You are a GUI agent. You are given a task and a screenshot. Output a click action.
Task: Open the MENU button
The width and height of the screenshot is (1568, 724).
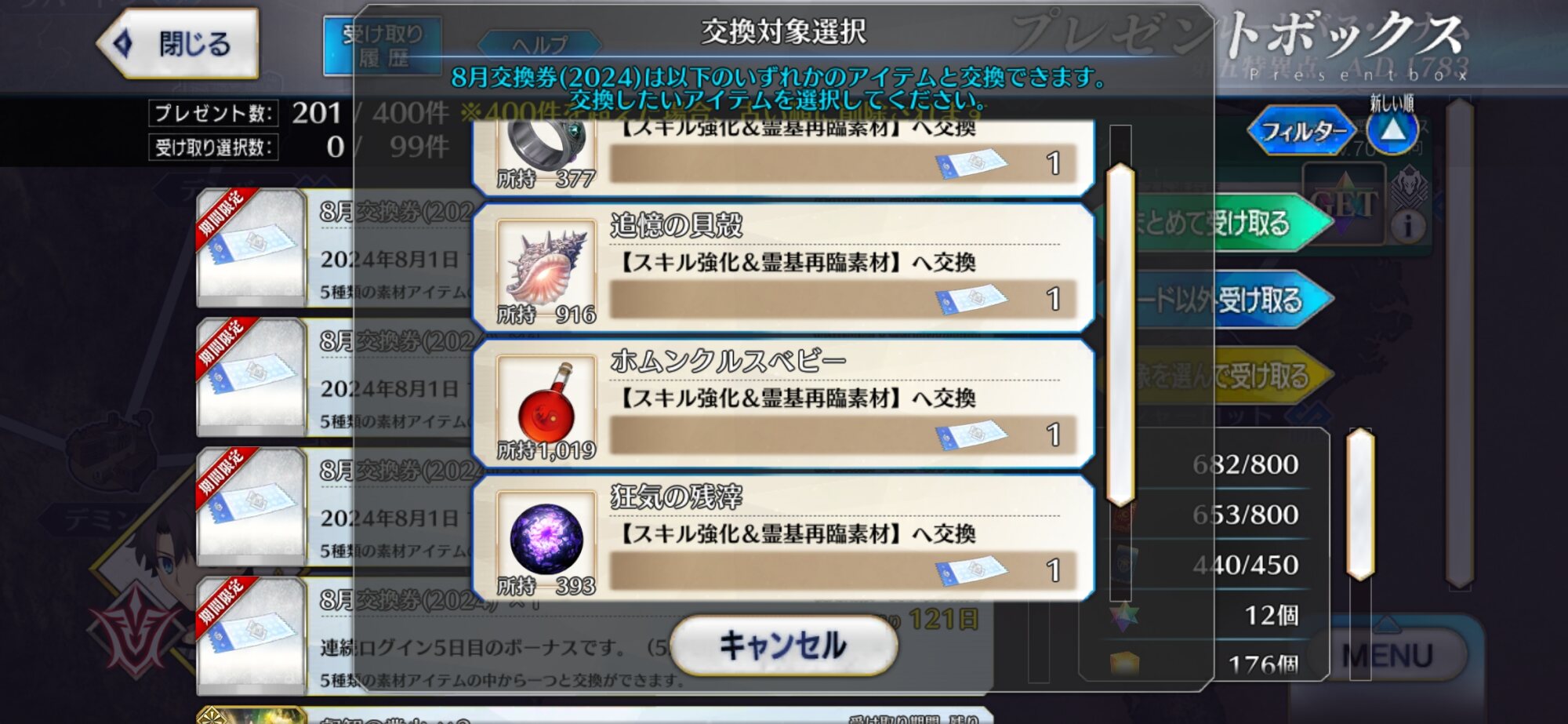pyautogui.click(x=1387, y=655)
